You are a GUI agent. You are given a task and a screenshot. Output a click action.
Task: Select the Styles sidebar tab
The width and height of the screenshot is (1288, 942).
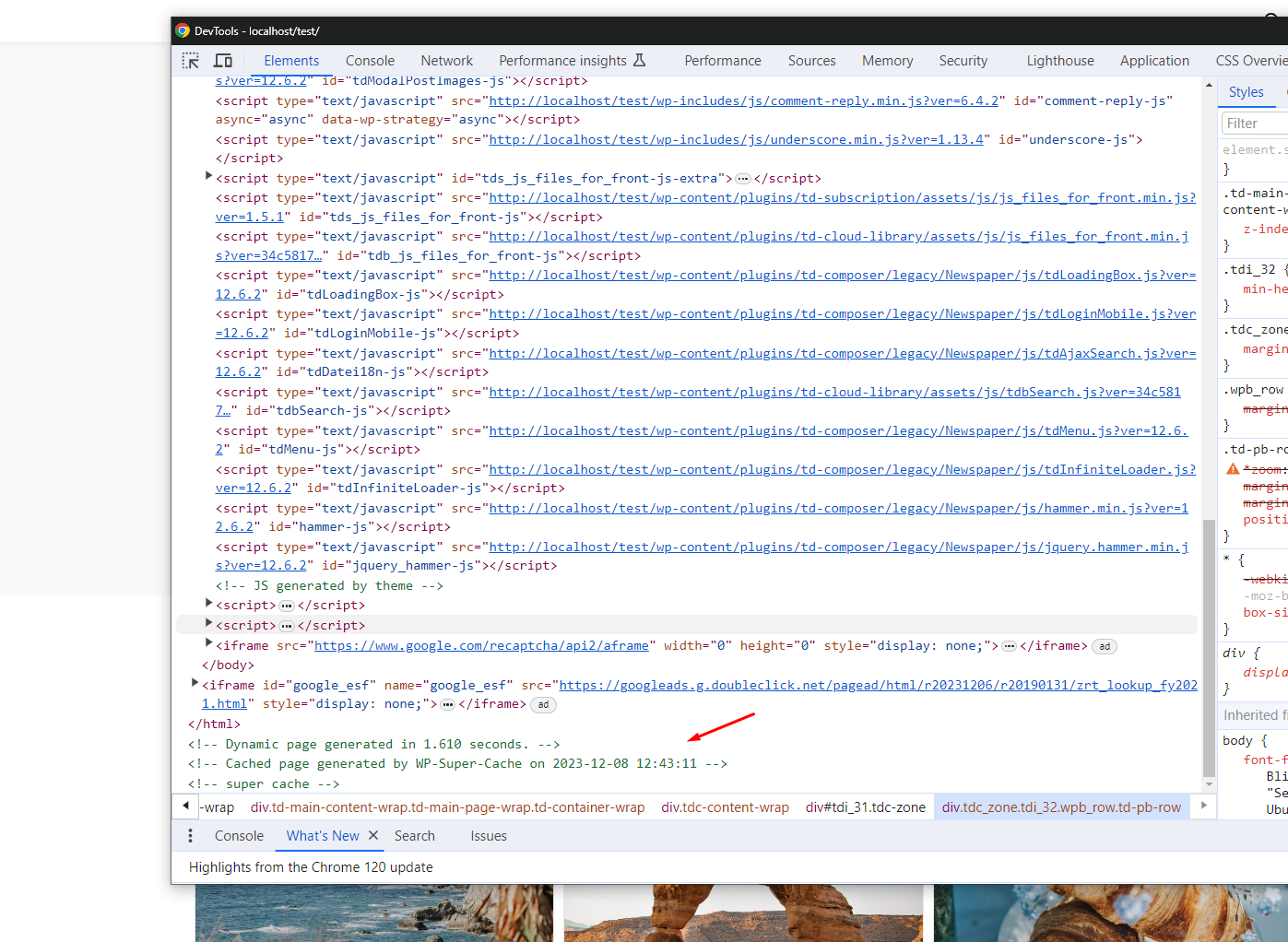(1246, 92)
